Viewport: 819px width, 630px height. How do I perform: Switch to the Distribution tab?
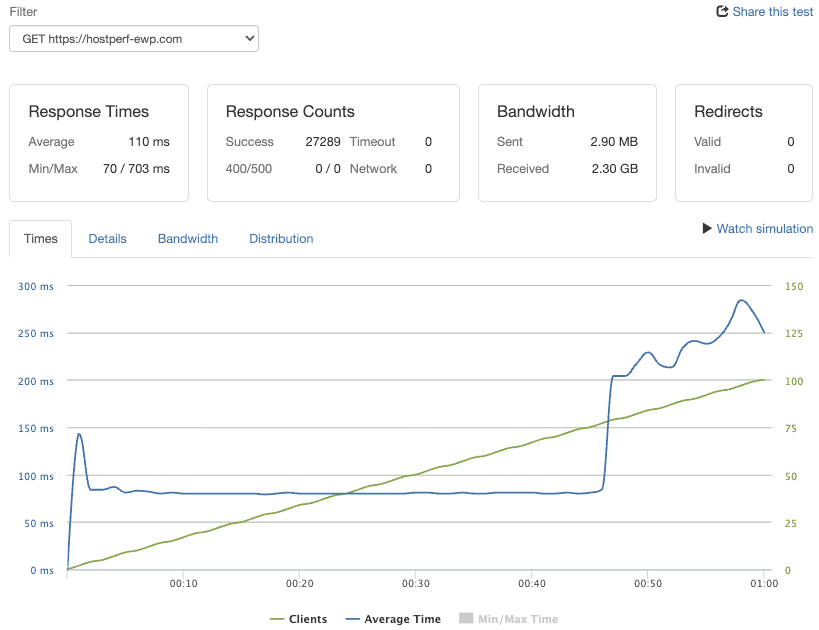point(281,239)
